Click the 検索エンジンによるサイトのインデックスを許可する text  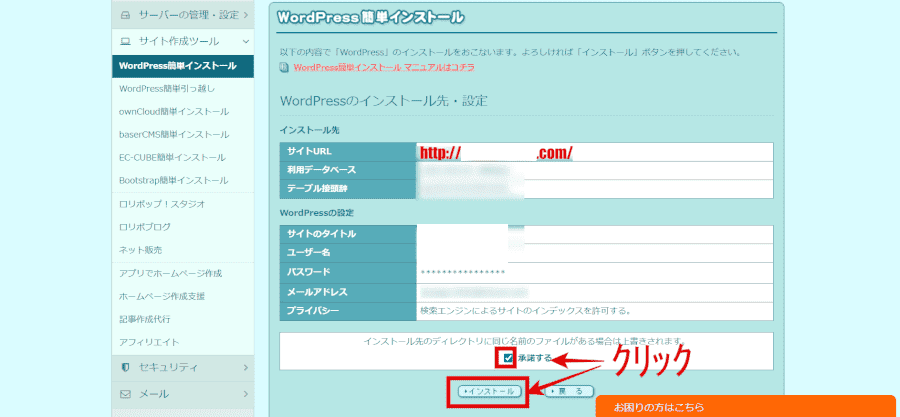coord(526,311)
